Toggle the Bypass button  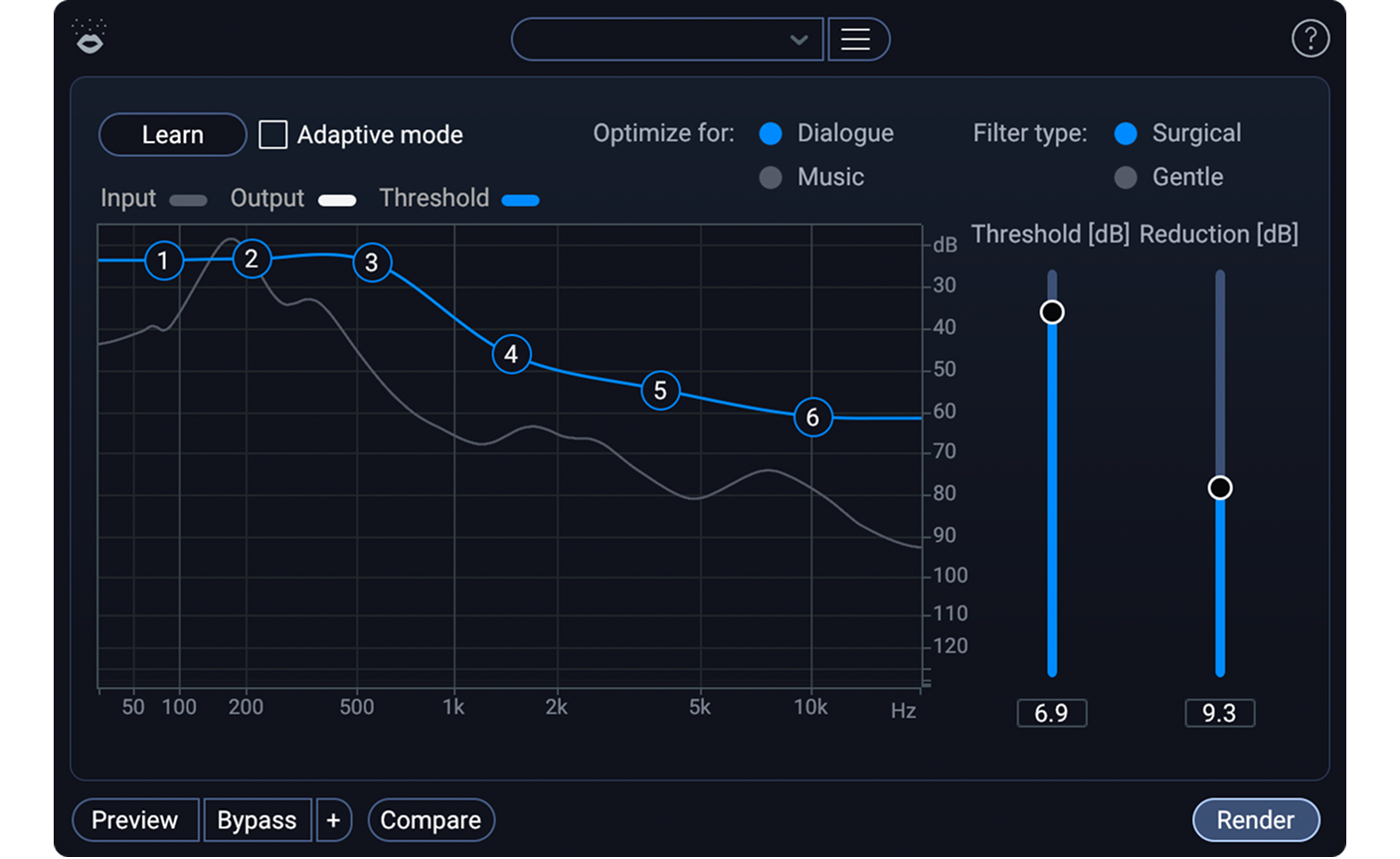pos(257,820)
